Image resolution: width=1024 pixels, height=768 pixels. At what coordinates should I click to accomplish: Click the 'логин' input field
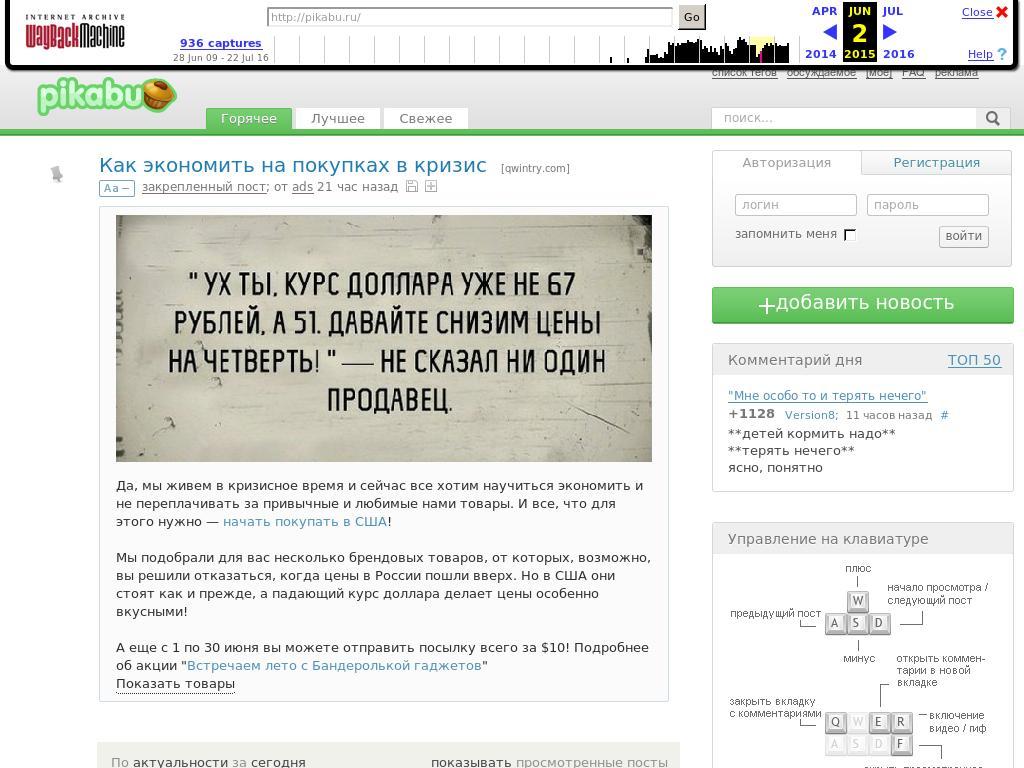click(795, 205)
